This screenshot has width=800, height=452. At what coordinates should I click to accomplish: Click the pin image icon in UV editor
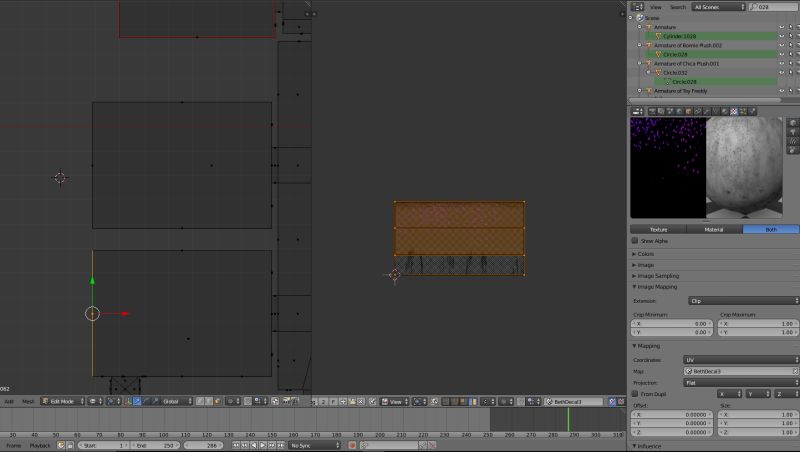(x=372, y=401)
